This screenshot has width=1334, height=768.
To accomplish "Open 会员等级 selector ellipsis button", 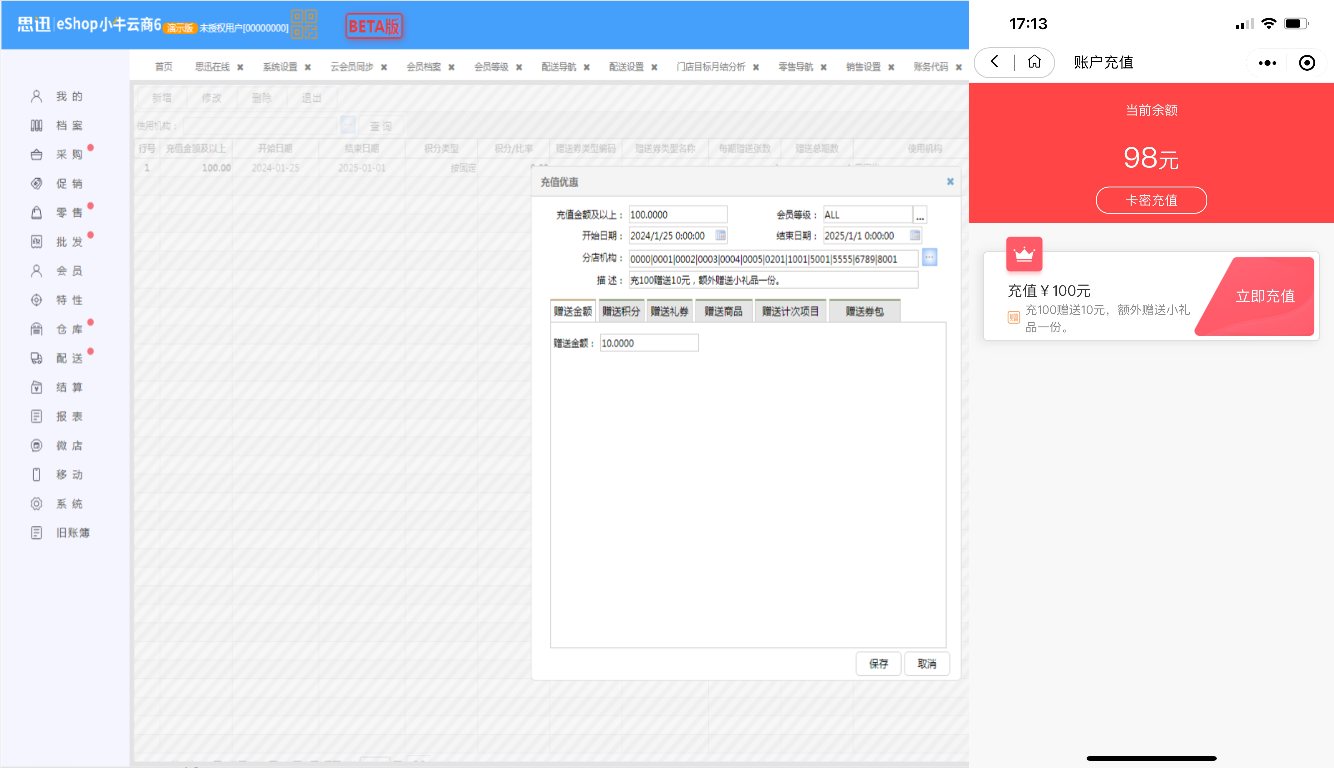I will point(920,215).
